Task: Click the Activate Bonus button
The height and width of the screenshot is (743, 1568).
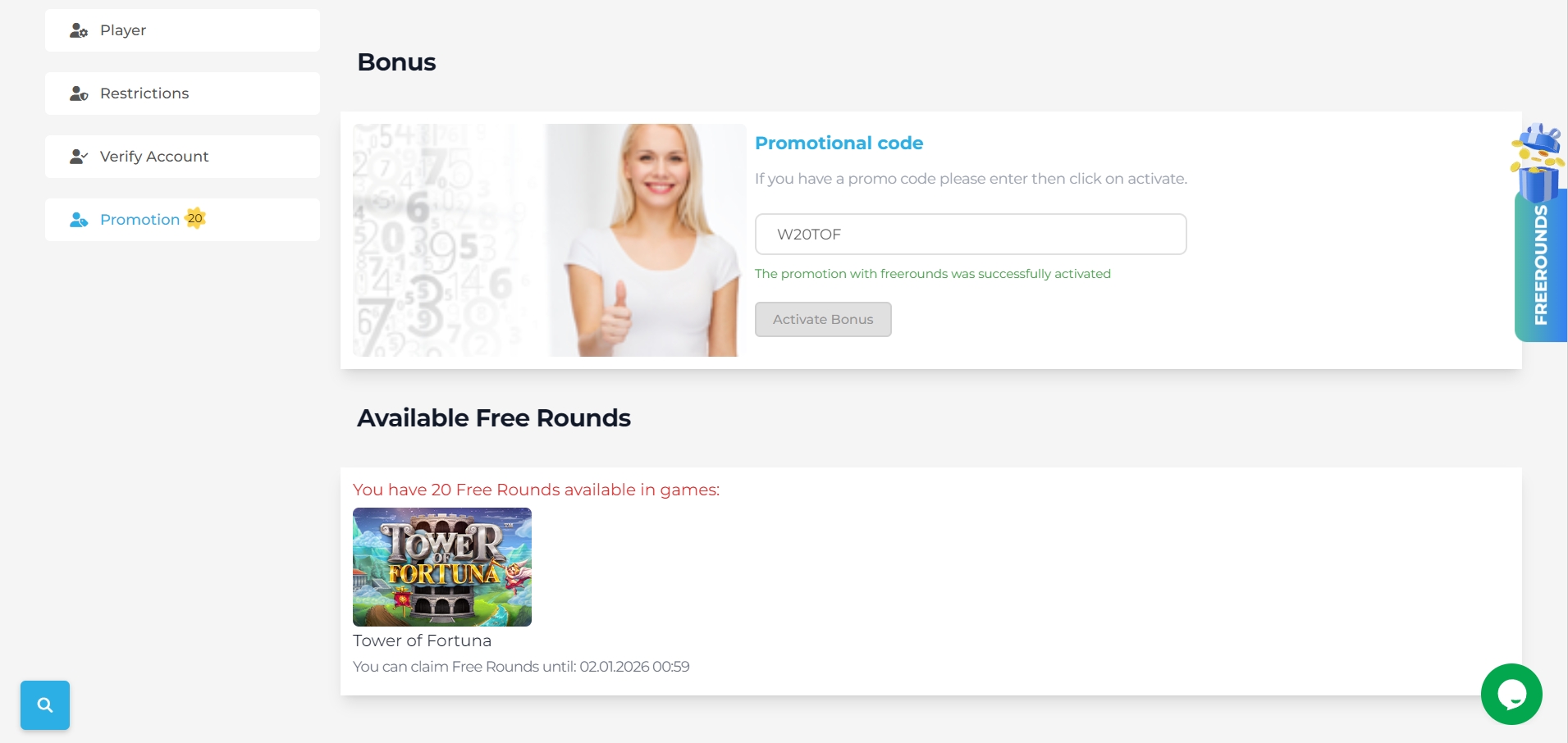Action: click(823, 320)
